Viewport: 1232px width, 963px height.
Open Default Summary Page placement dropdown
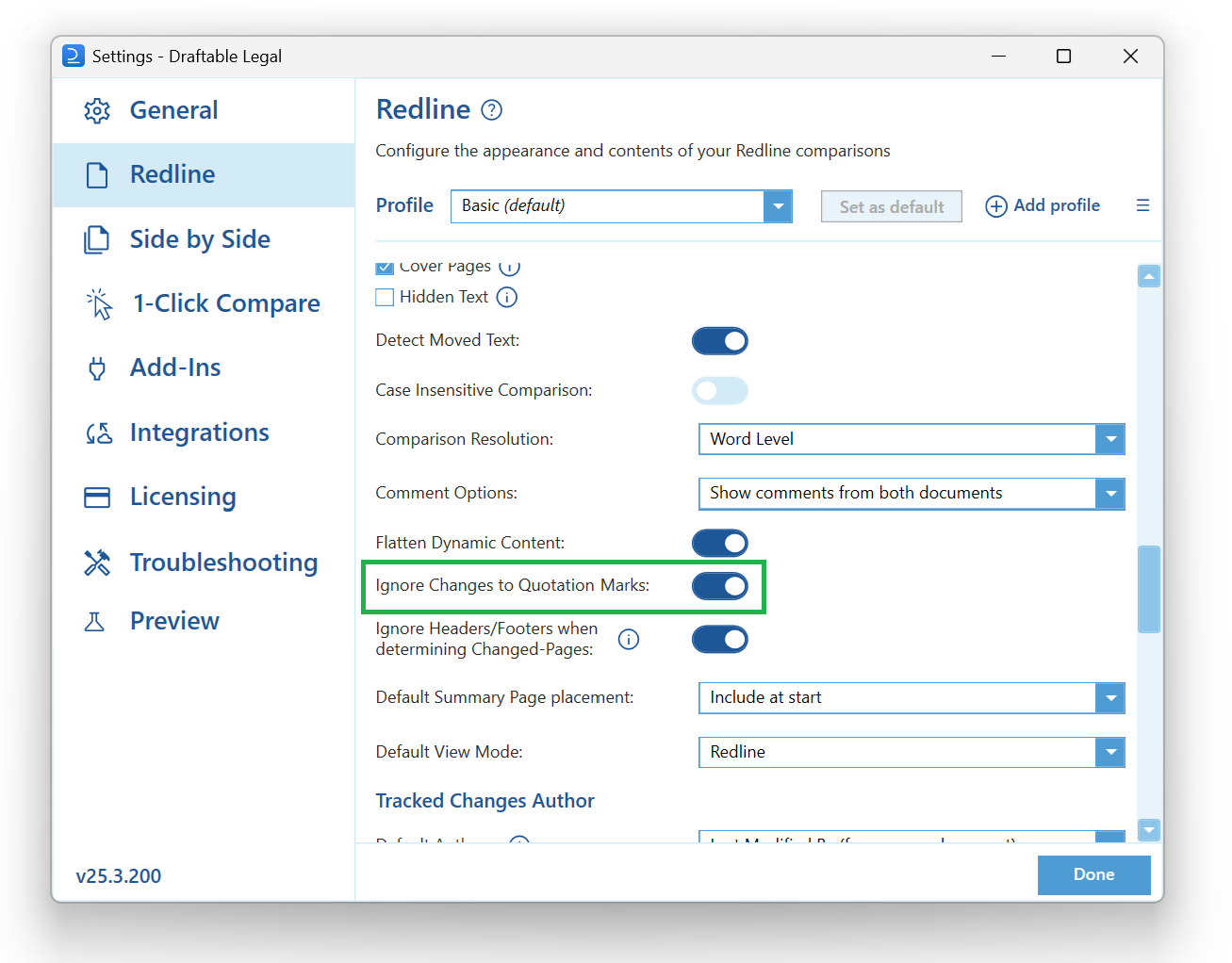(x=912, y=698)
